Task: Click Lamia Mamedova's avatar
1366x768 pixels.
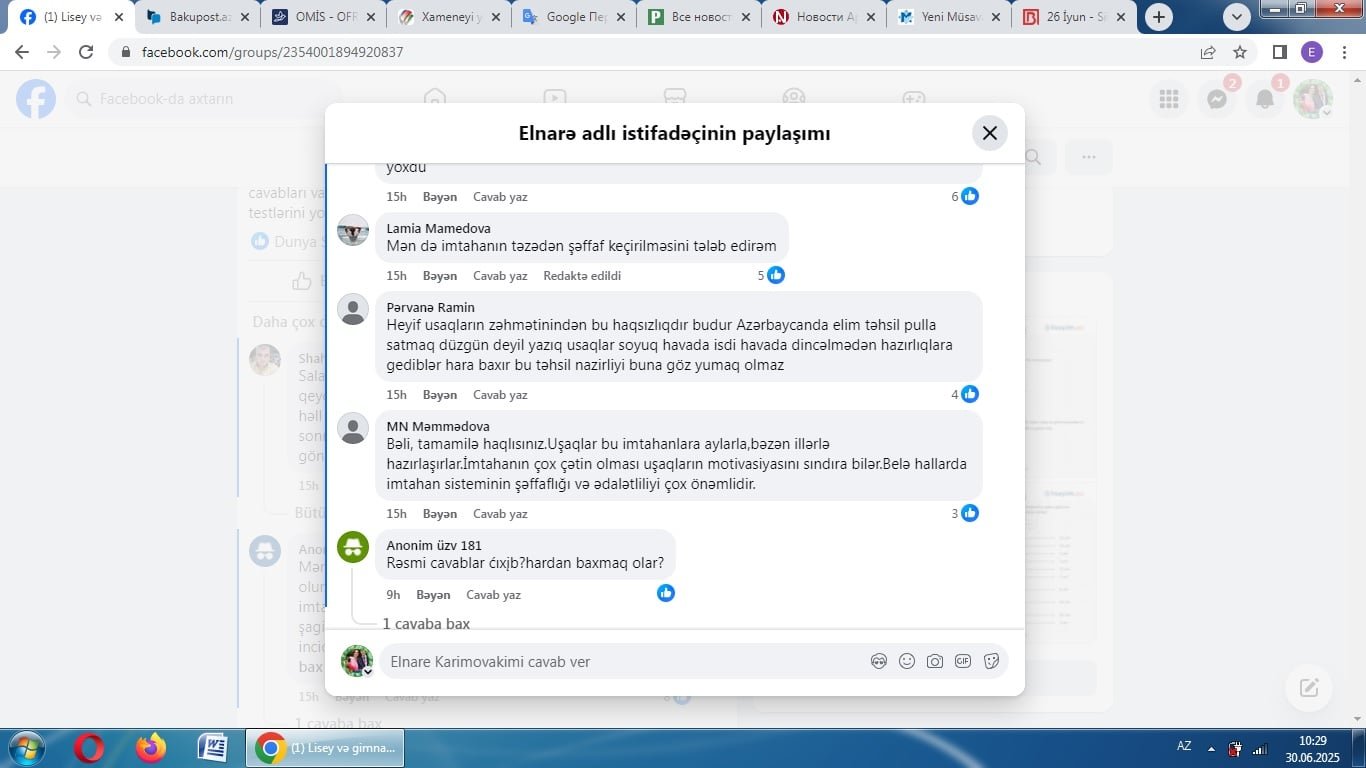Action: (x=353, y=230)
